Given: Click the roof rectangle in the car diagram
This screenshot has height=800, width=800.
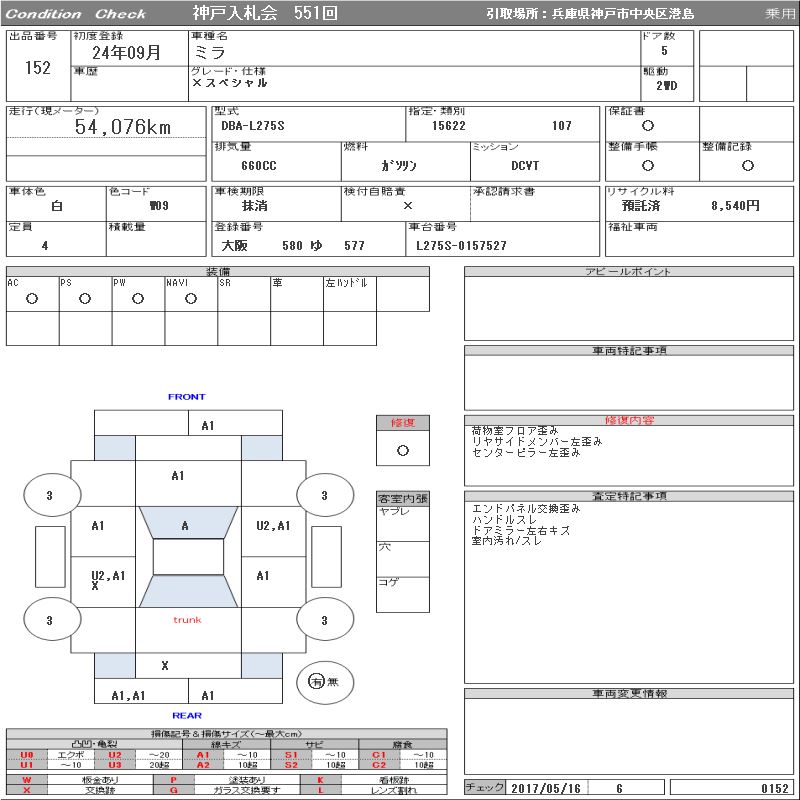Looking at the screenshot, I should click(188, 557).
